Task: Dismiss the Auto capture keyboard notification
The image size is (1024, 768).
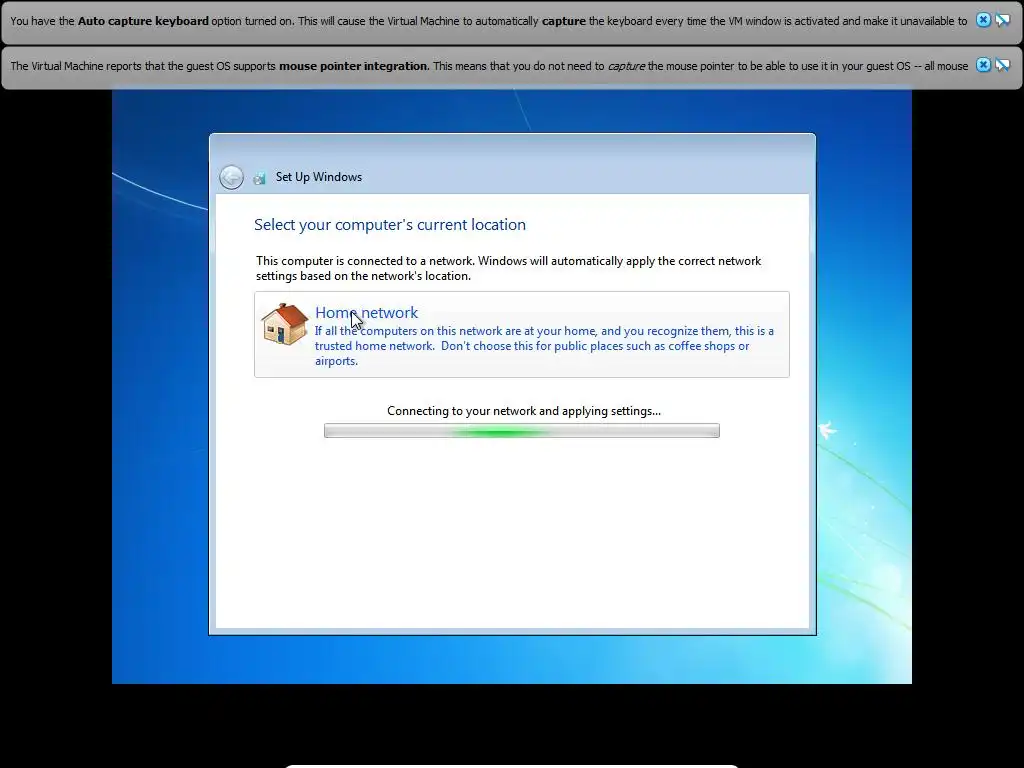Action: tap(983, 20)
